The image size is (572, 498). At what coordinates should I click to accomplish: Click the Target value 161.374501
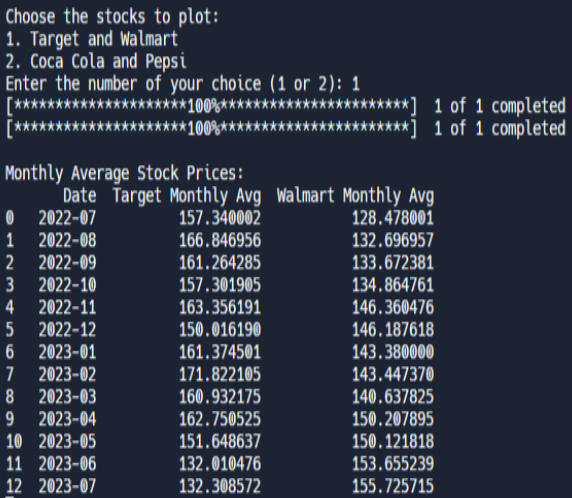point(220,352)
